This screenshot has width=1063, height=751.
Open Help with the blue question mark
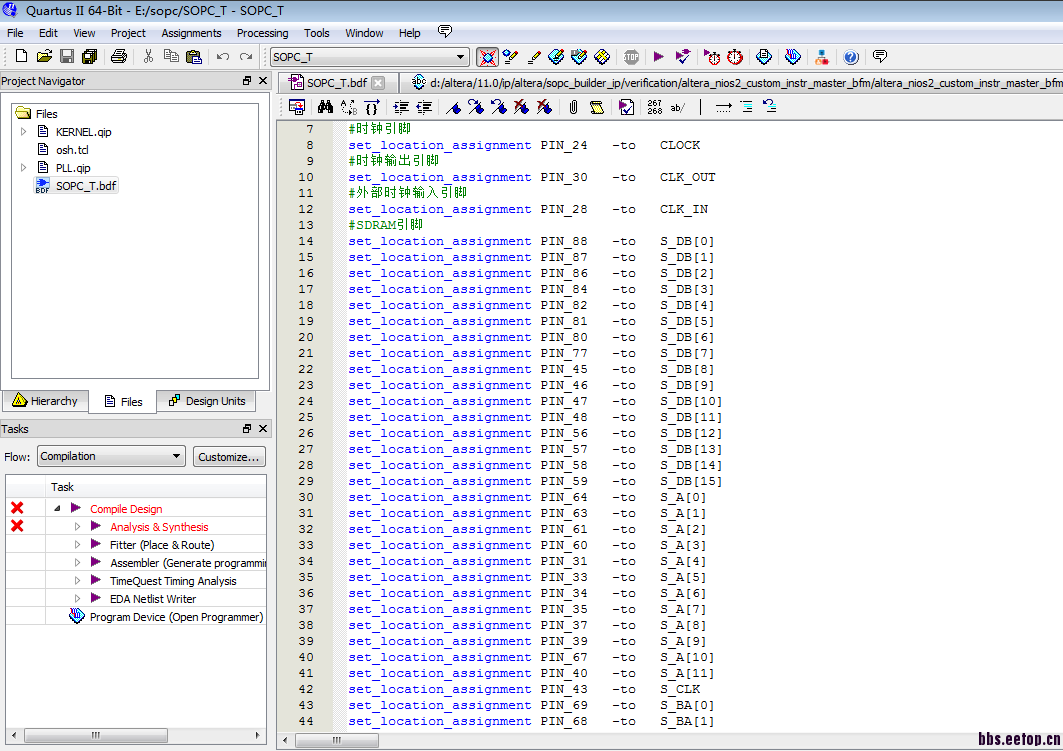coord(851,57)
